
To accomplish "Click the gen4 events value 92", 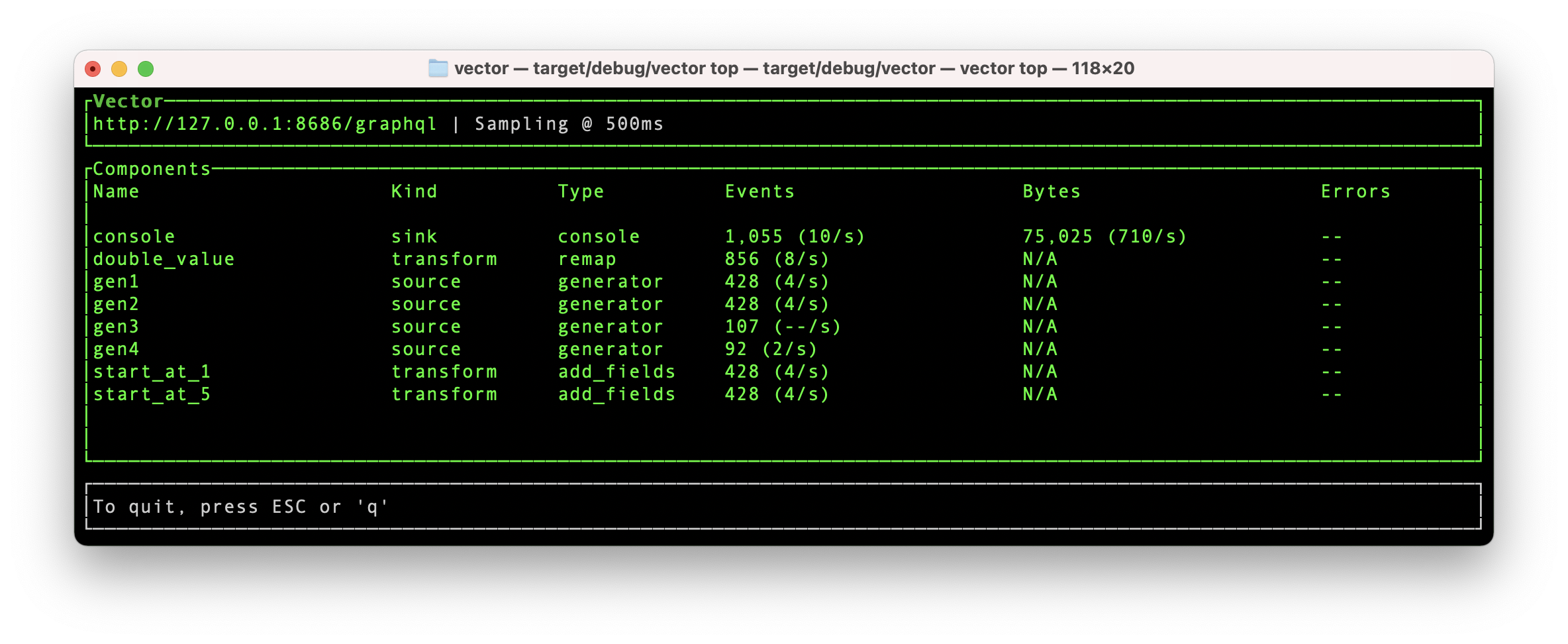I will click(736, 349).
